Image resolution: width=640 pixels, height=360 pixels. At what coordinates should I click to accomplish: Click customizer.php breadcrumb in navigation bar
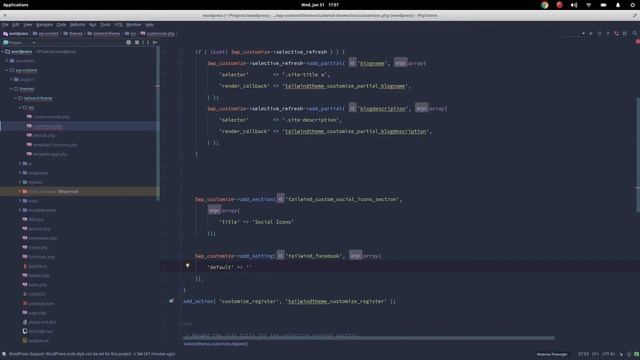point(158,34)
